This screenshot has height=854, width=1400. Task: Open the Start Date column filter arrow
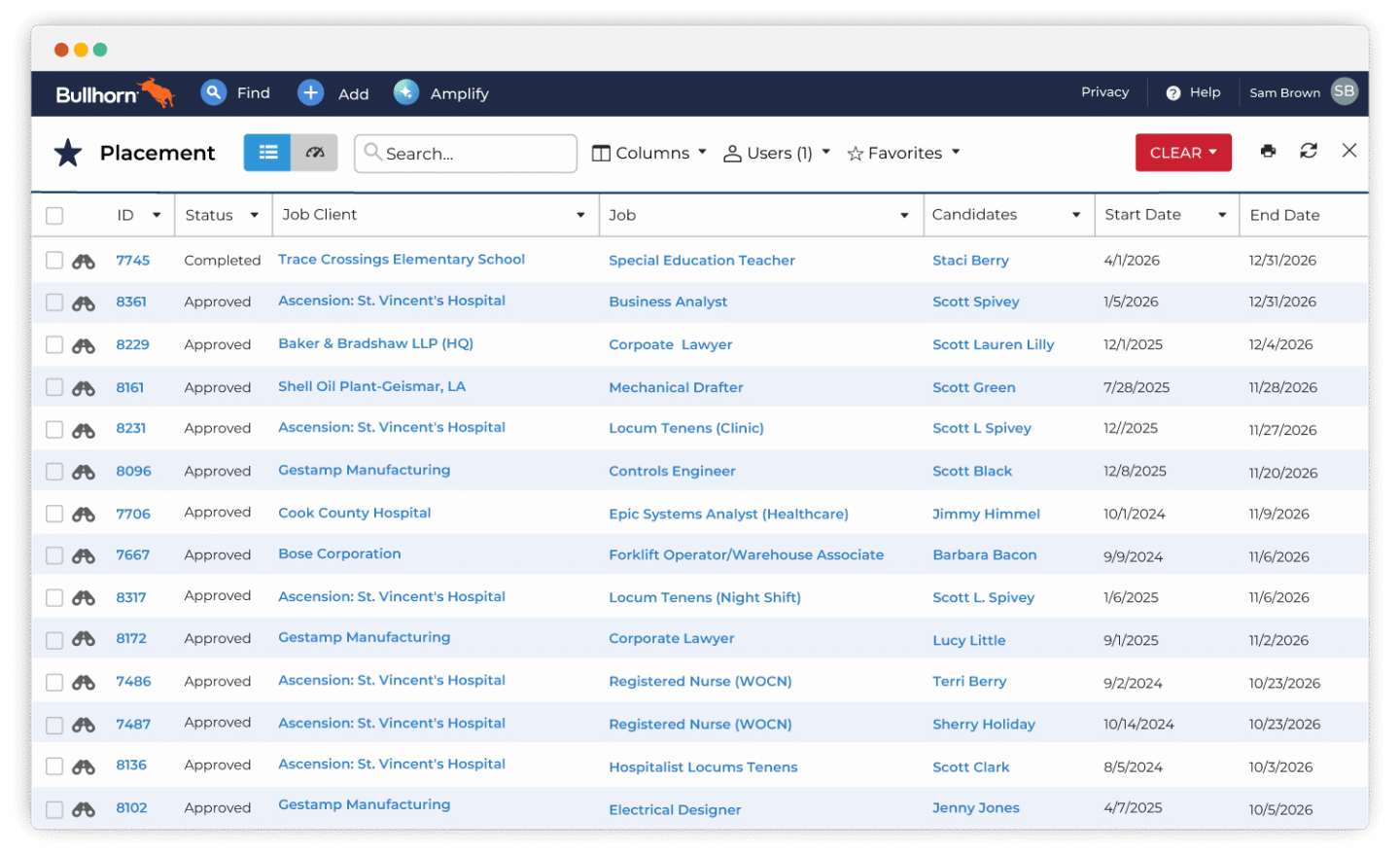pos(1222,215)
